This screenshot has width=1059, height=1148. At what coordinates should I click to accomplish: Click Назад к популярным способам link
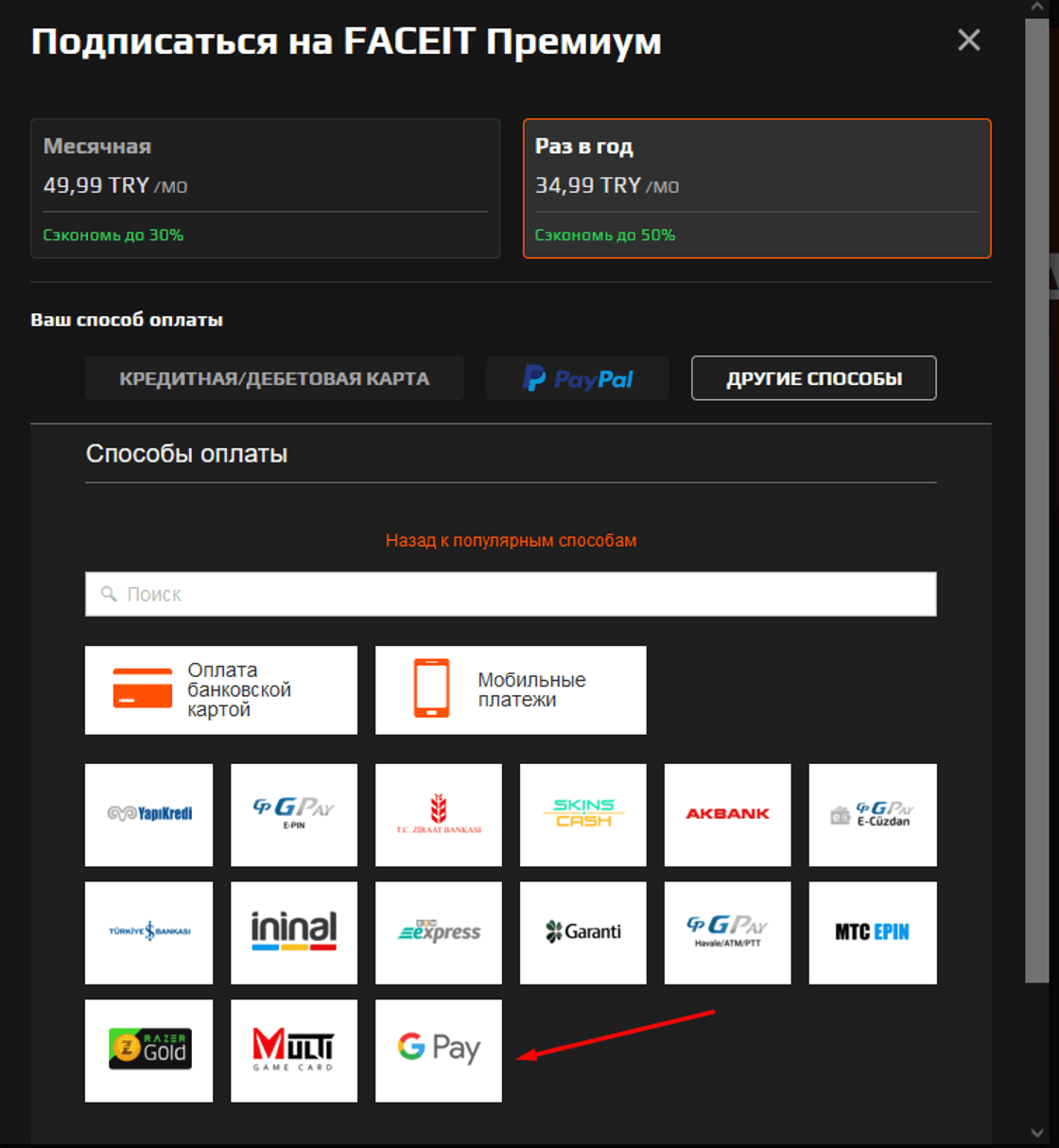pyautogui.click(x=511, y=540)
